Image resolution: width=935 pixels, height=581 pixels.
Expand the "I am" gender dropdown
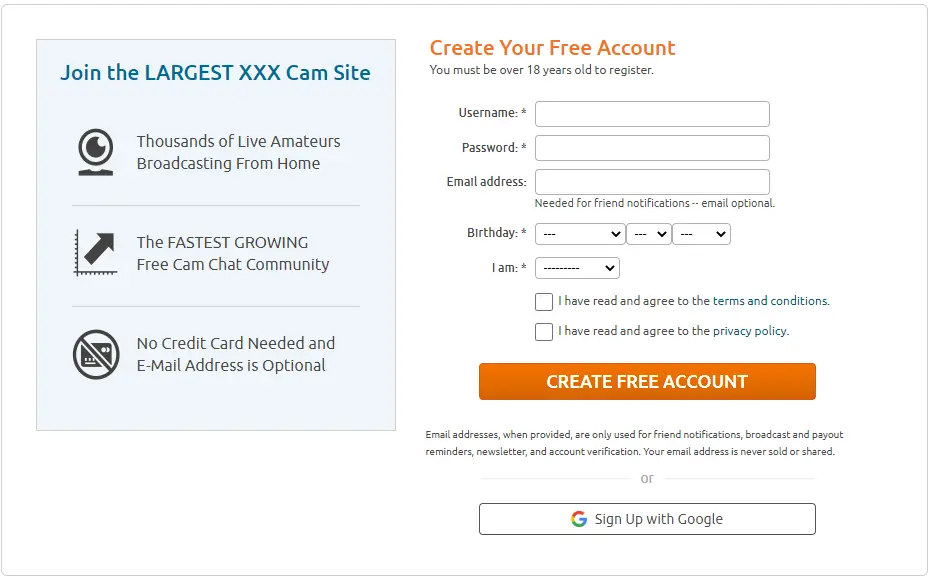click(577, 268)
